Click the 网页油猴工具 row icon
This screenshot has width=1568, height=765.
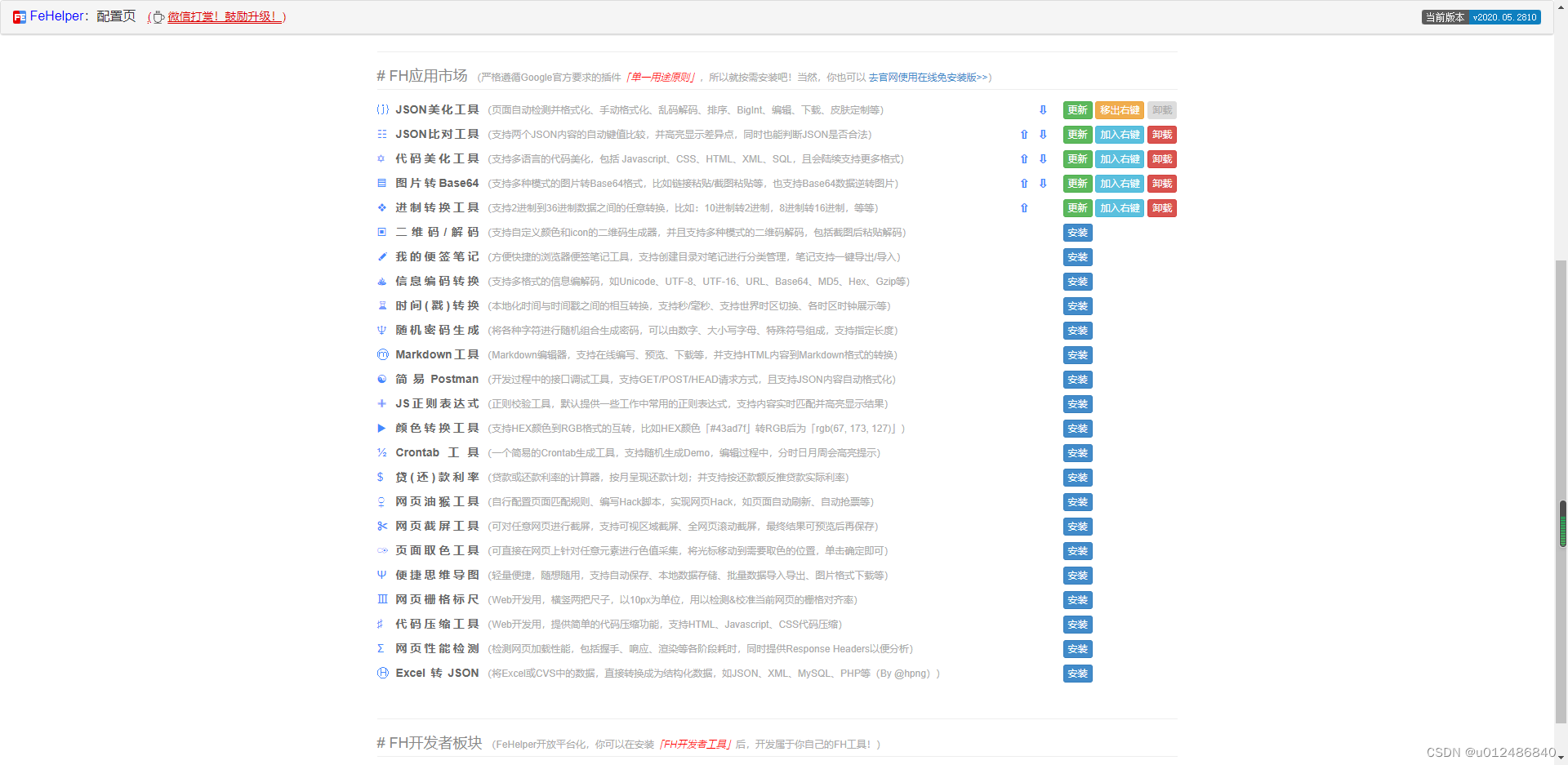pyautogui.click(x=381, y=501)
